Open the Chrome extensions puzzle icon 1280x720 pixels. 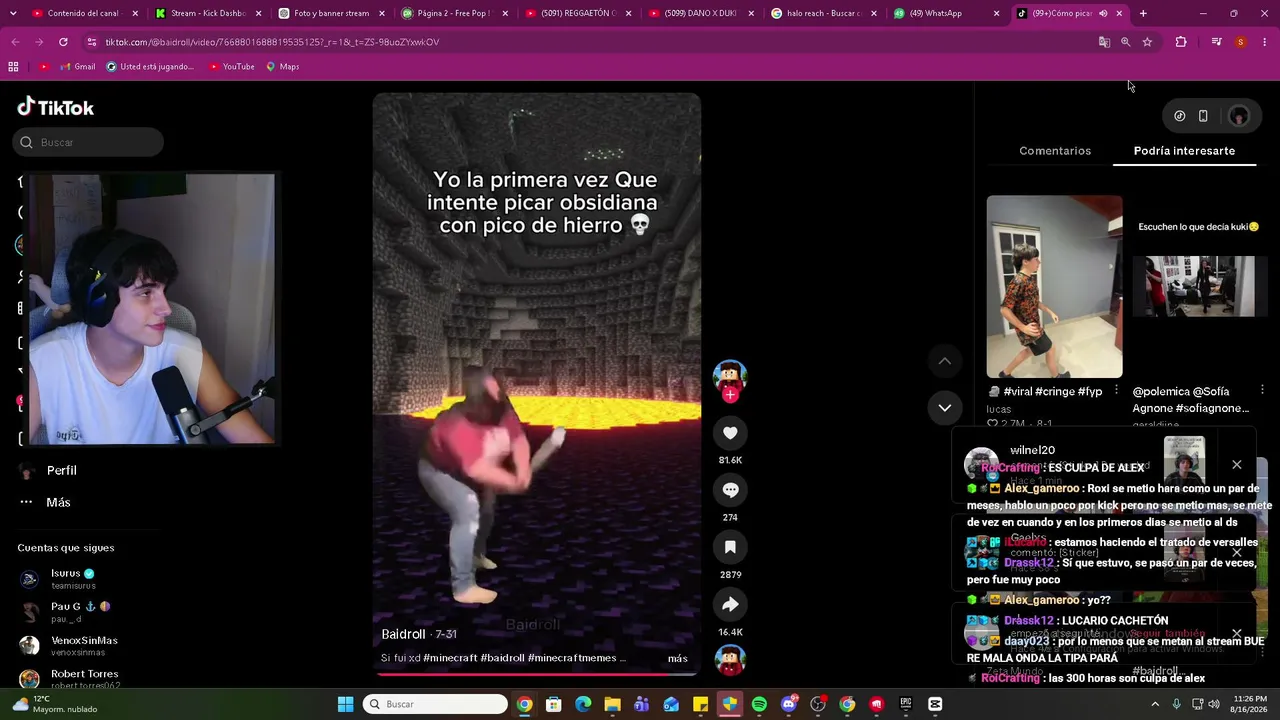click(x=1181, y=42)
